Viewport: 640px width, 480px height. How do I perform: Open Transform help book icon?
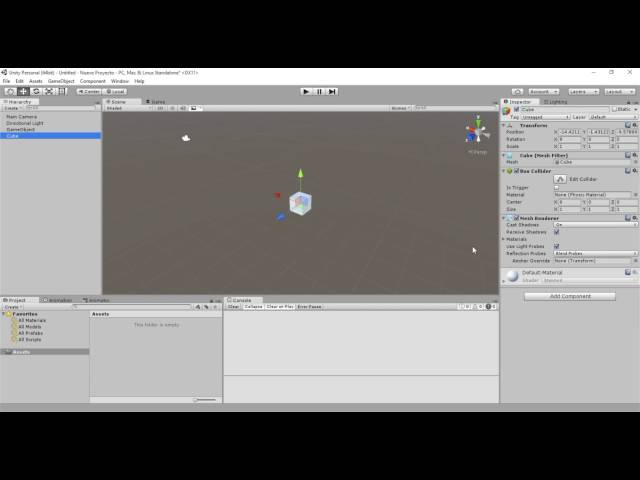click(x=628, y=125)
